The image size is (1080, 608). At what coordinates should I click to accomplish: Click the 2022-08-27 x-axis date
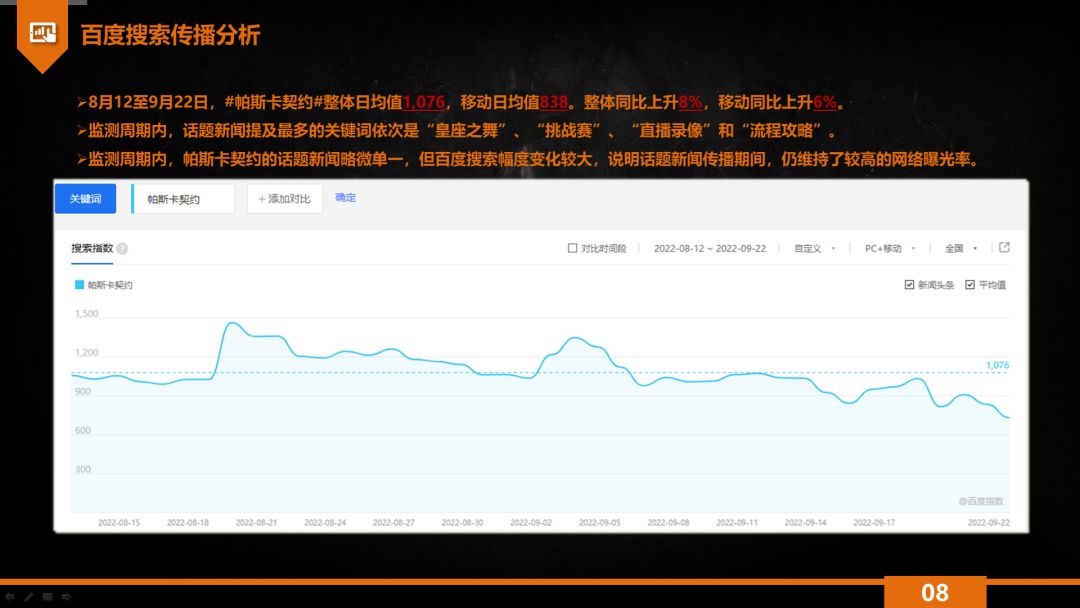point(393,523)
